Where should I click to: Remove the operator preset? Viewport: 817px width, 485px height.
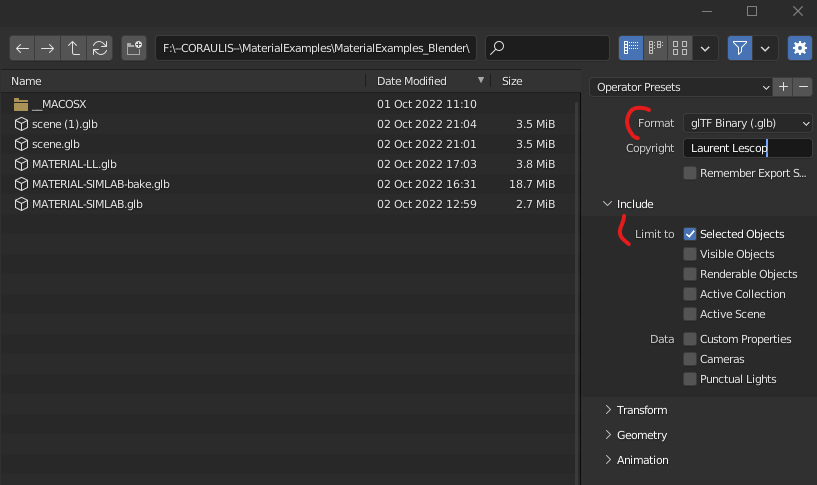[803, 87]
